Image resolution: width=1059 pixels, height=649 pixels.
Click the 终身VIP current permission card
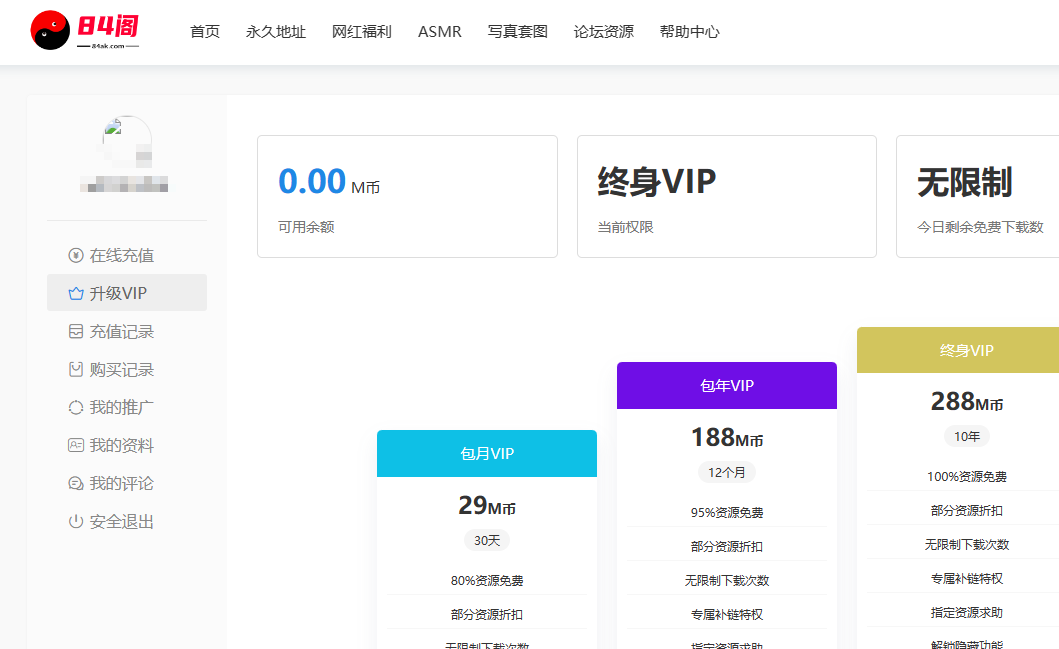tap(727, 197)
